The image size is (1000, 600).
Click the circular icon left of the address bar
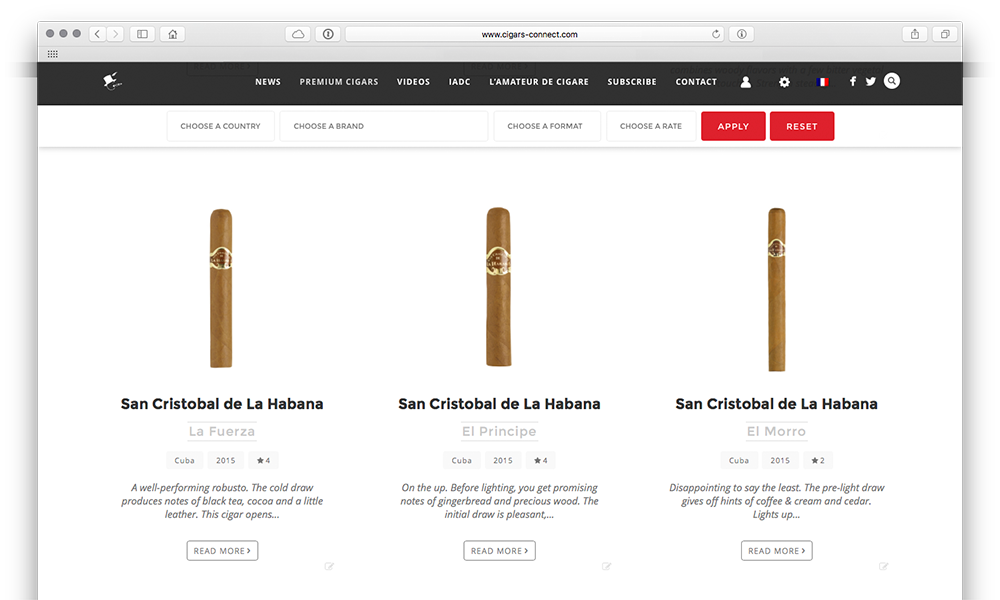tap(328, 34)
